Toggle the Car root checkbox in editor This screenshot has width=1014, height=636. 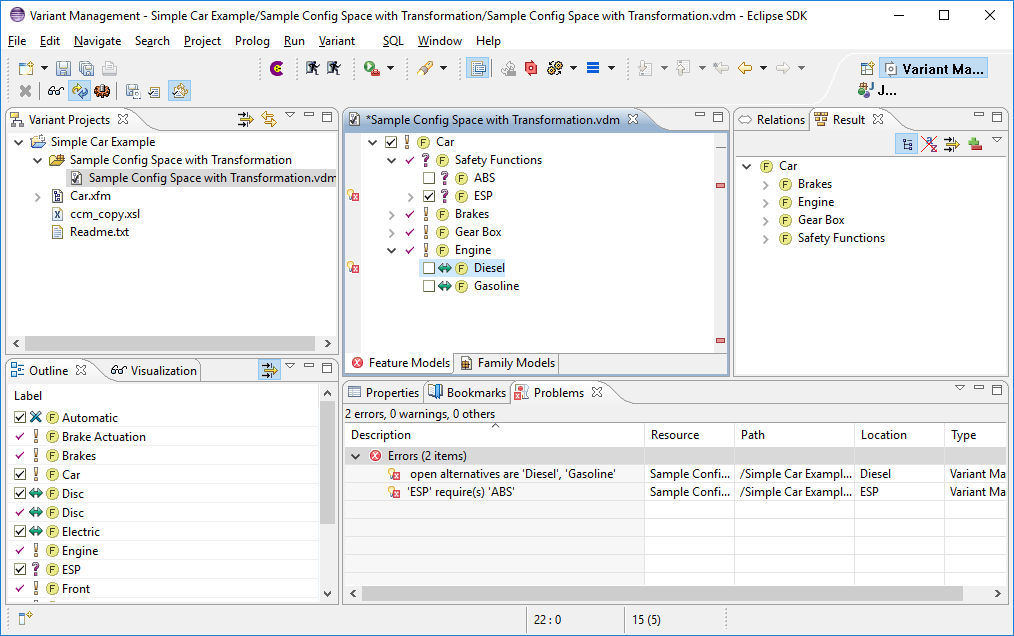(x=391, y=142)
